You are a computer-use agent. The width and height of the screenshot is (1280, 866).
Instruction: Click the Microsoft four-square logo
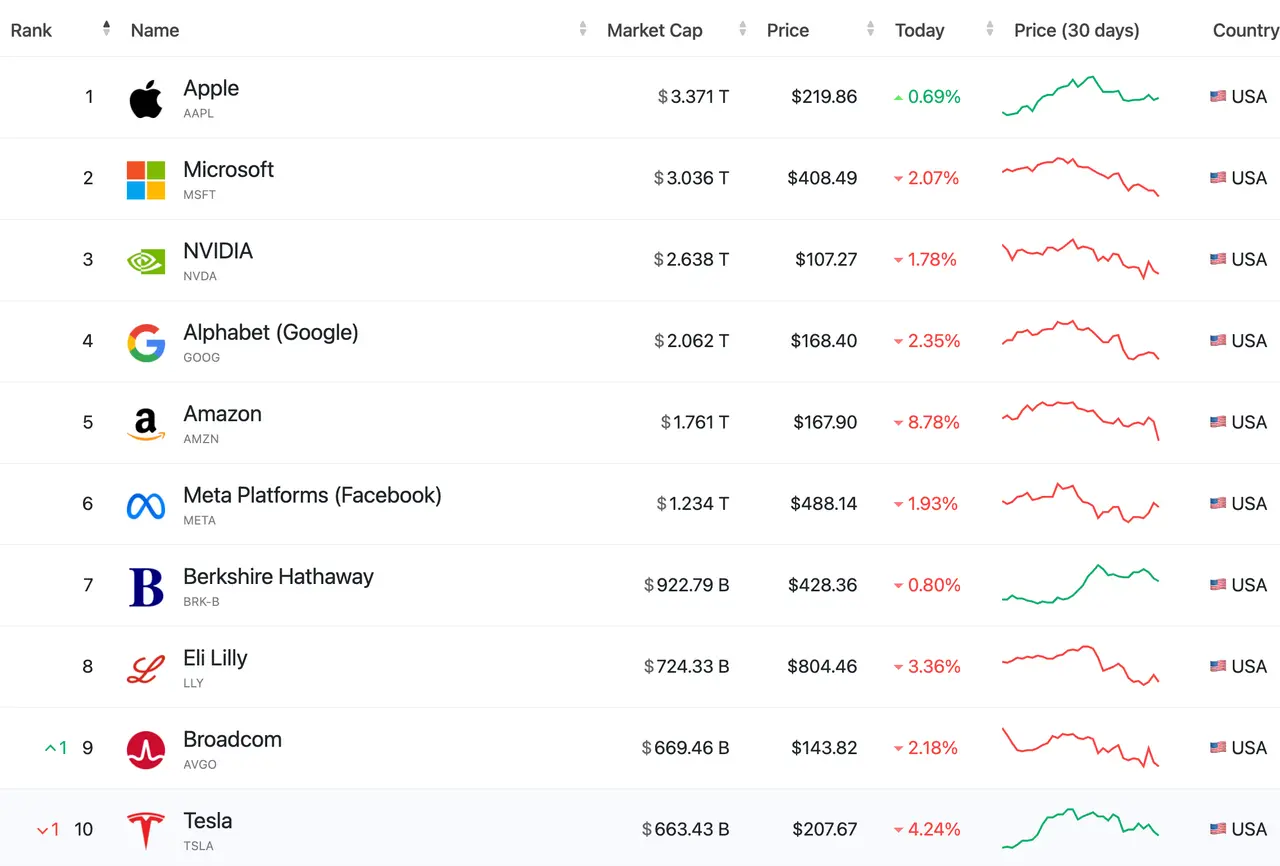click(x=146, y=180)
